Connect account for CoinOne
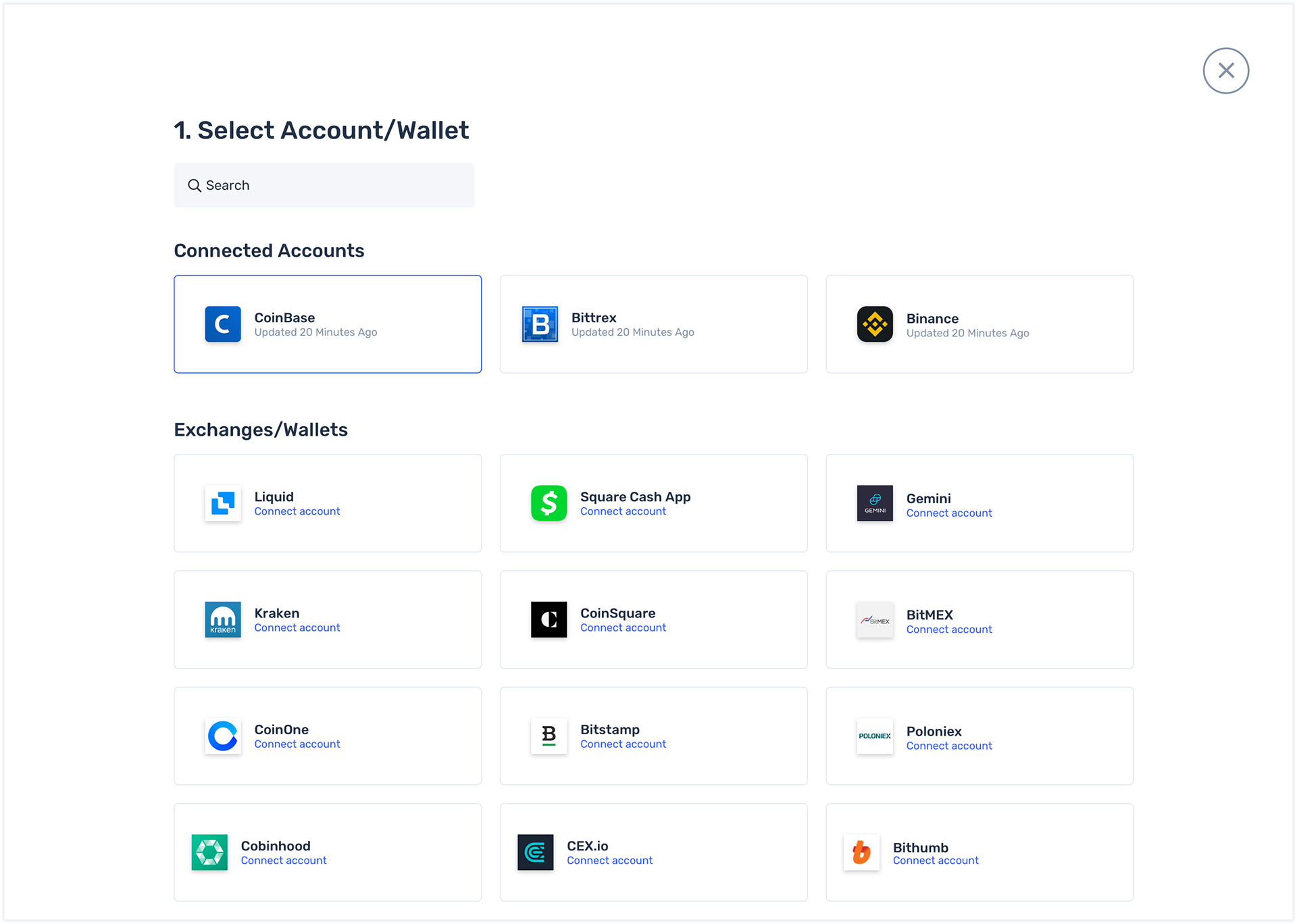This screenshot has width=1297, height=924. point(297,744)
